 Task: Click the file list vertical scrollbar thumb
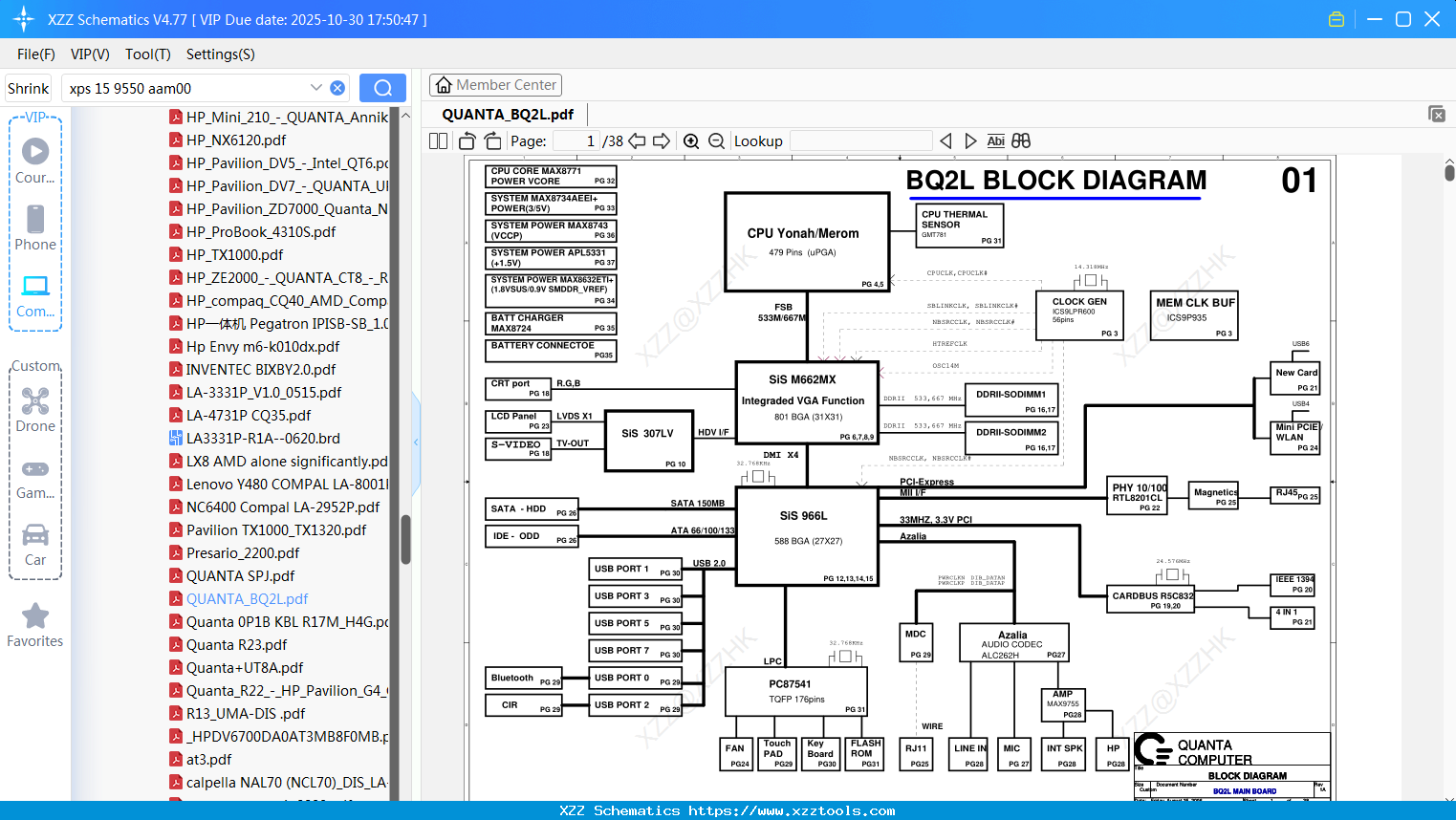click(x=405, y=540)
